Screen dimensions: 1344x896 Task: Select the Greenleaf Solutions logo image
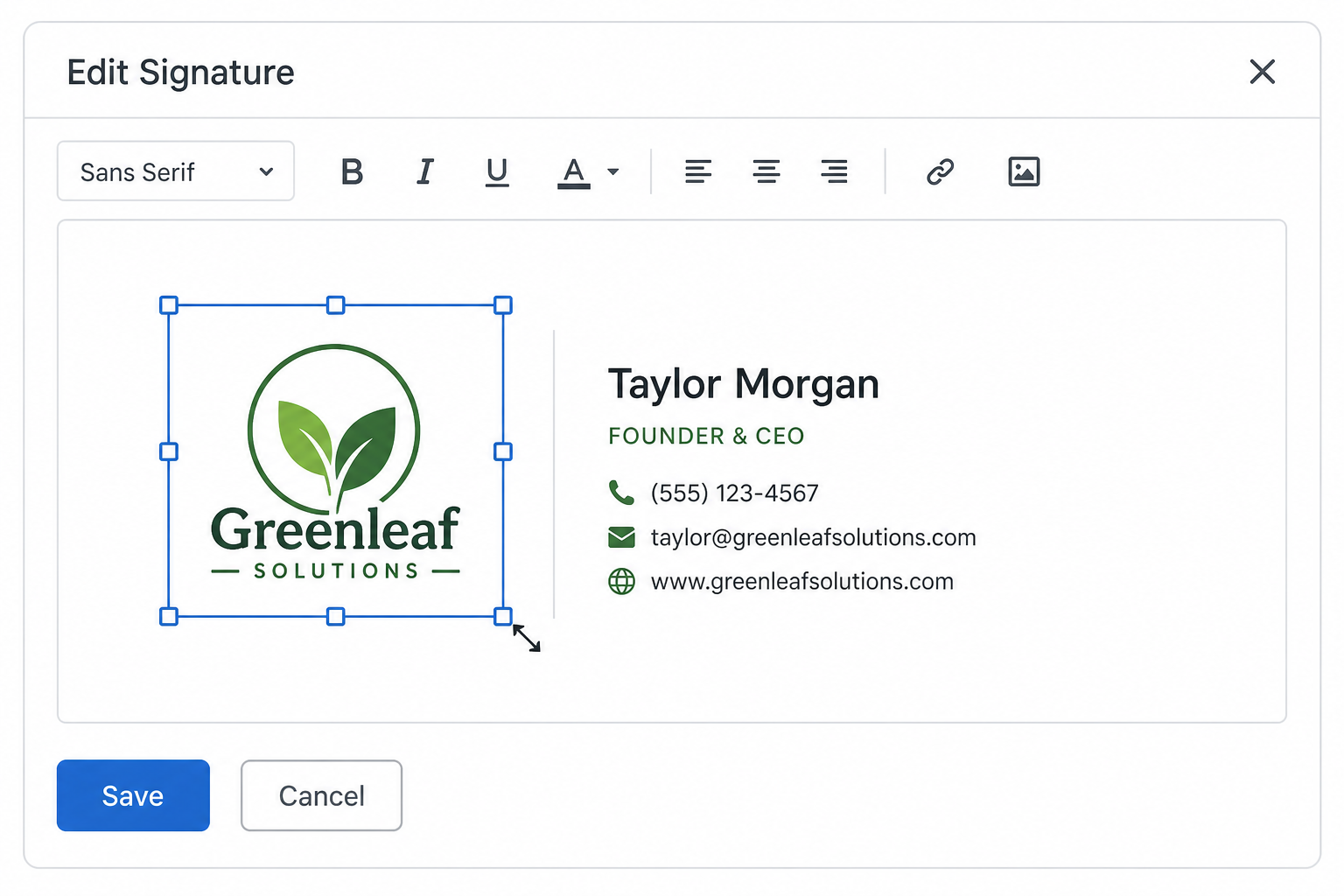[335, 461]
